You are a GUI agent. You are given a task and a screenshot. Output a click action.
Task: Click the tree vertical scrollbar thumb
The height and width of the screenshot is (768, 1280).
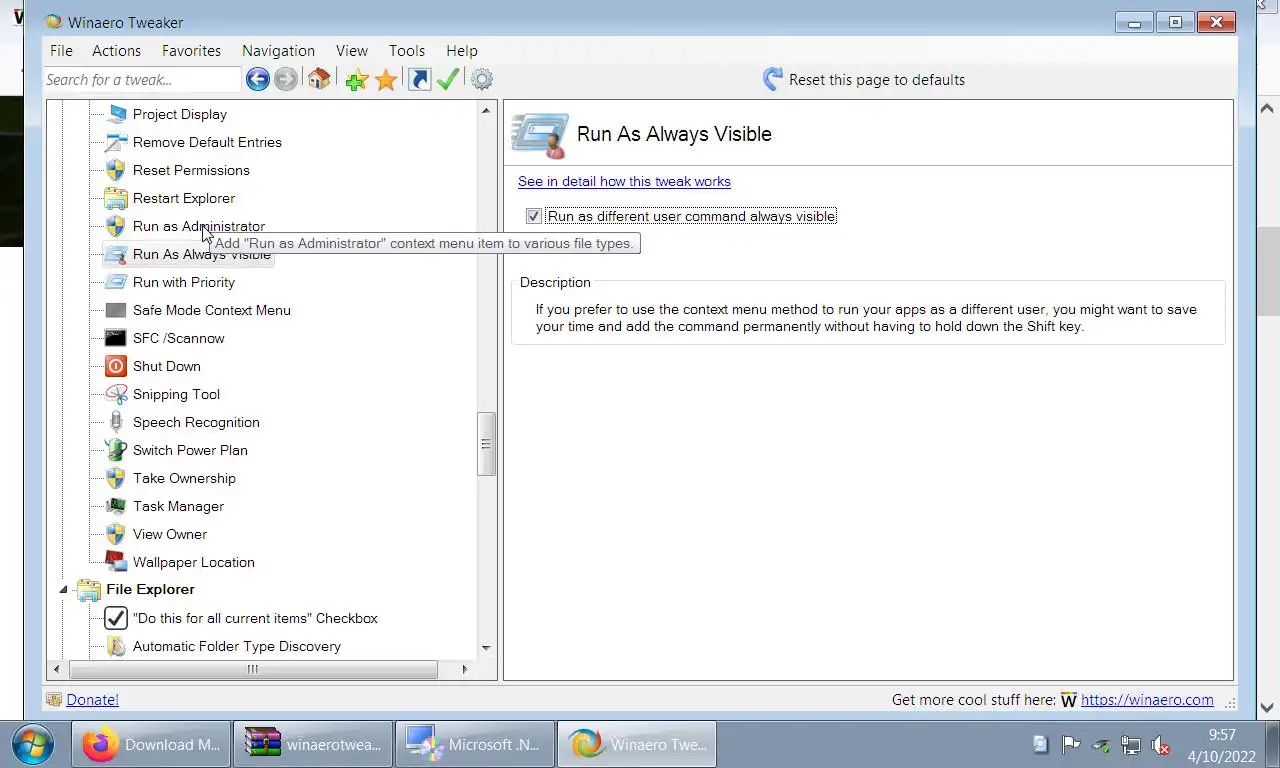(x=486, y=444)
